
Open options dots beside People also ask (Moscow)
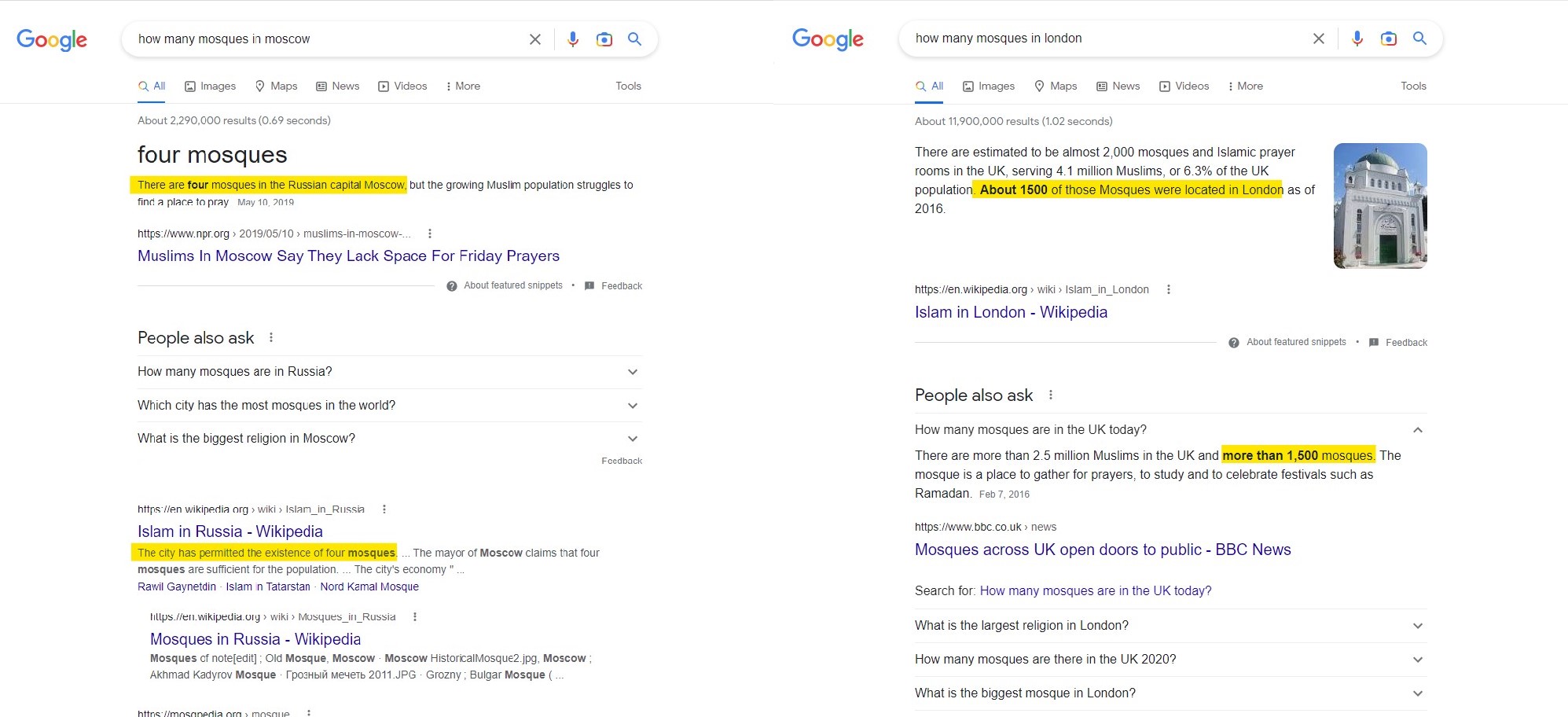(x=271, y=337)
